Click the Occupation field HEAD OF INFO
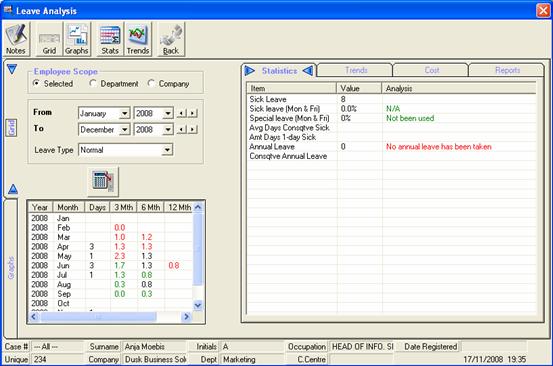553x366 pixels. (362, 347)
